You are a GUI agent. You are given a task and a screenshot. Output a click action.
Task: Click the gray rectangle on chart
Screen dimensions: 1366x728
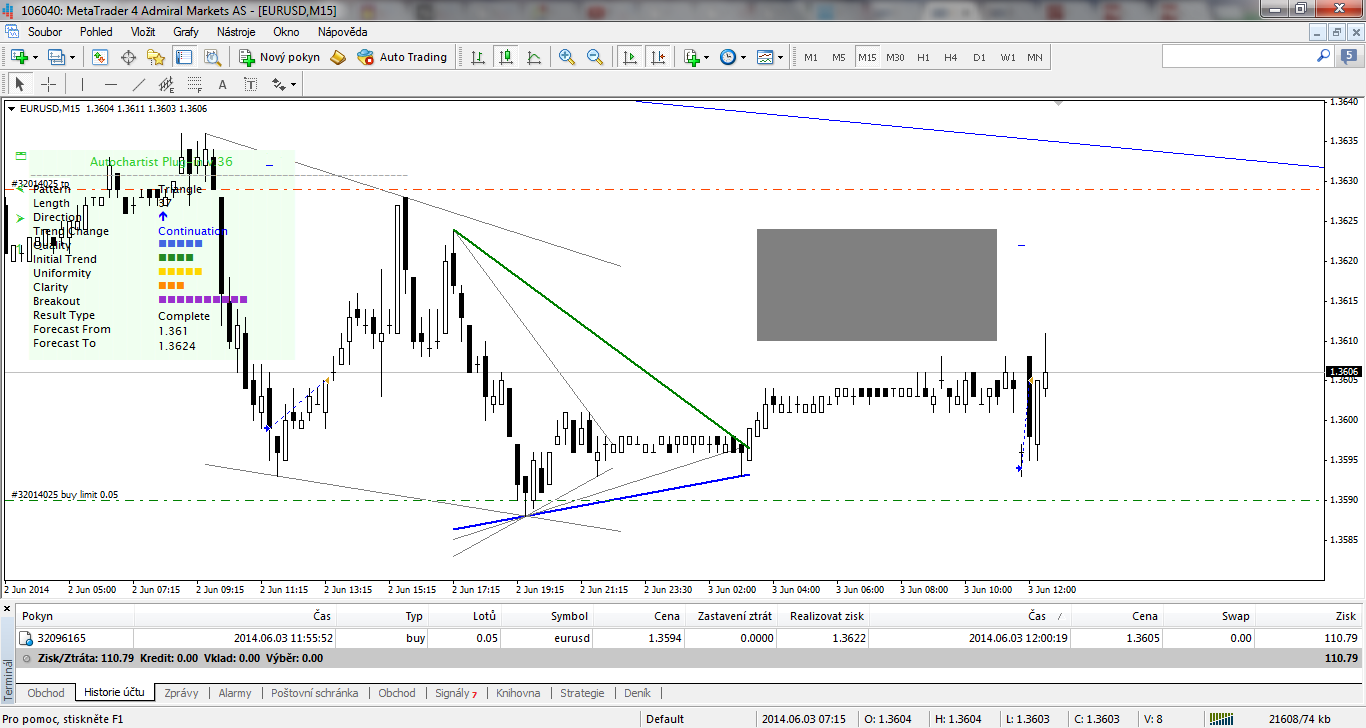click(876, 285)
